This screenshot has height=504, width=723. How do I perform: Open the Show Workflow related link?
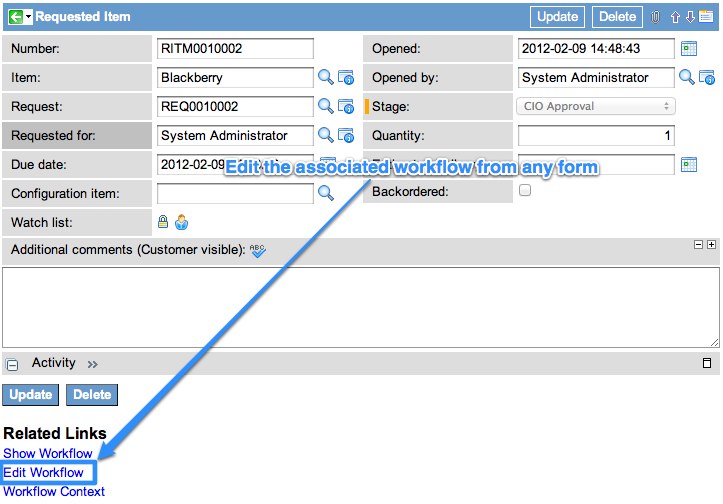48,453
